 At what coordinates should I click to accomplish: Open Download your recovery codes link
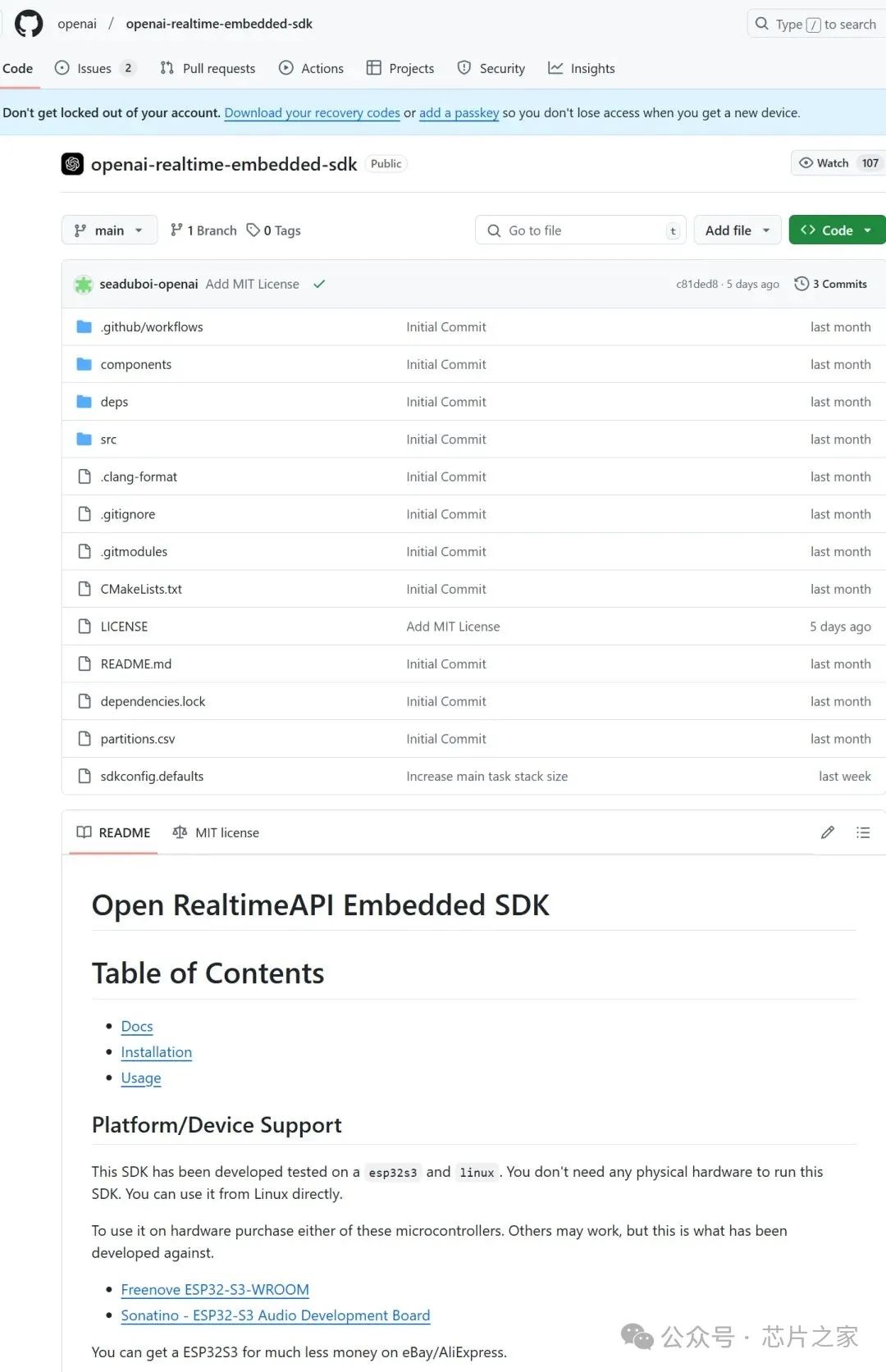coord(313,113)
